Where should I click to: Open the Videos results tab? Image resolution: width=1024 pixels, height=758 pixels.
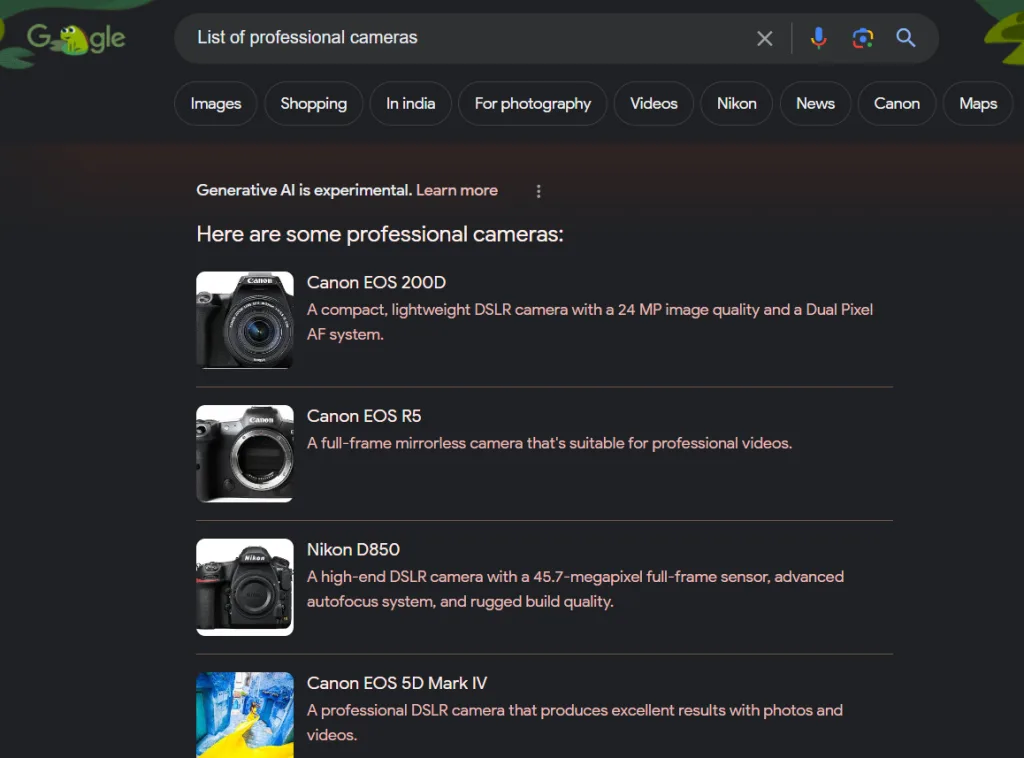(x=654, y=104)
